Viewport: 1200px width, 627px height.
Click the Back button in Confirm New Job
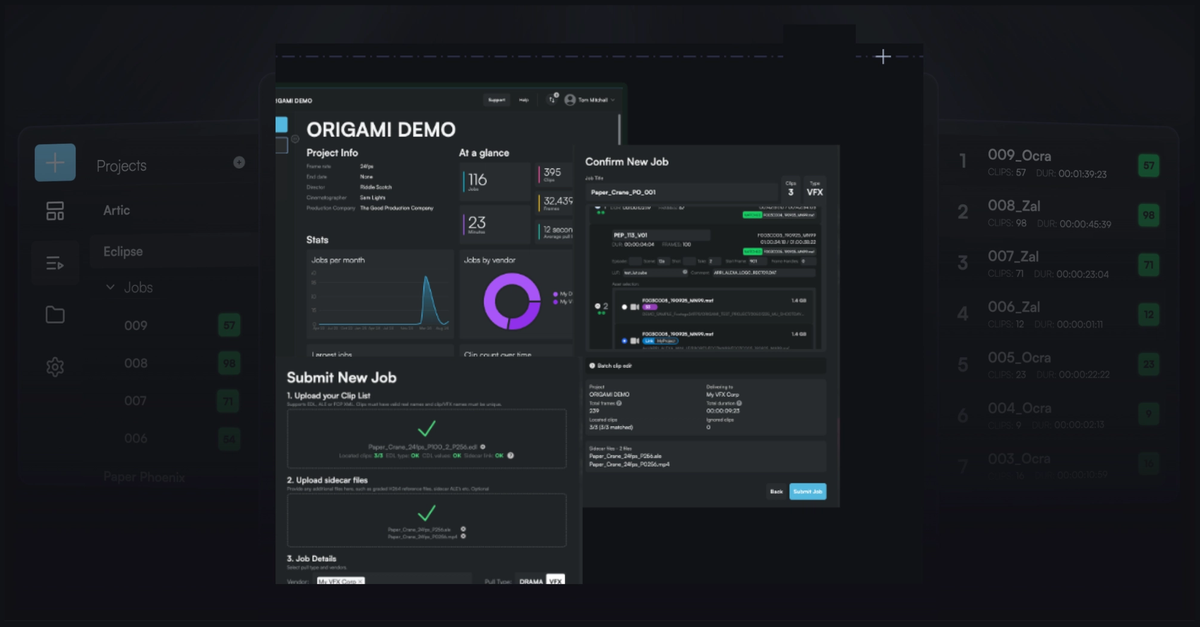(776, 491)
